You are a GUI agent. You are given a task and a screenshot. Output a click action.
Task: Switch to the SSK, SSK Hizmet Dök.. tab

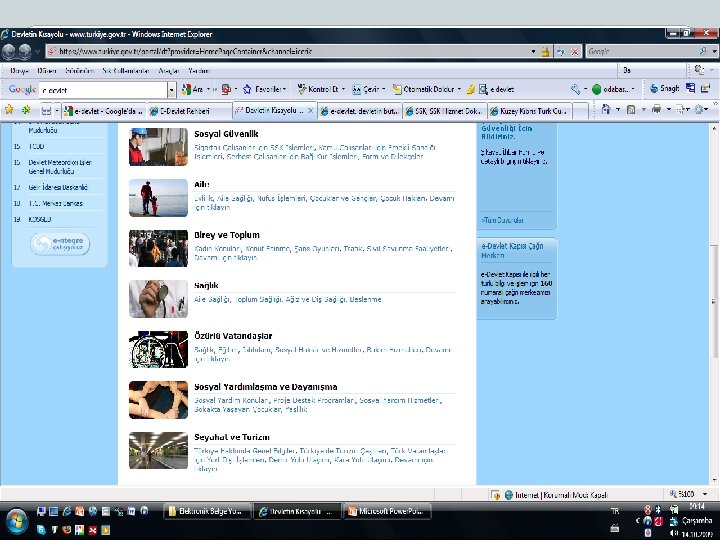[443, 111]
